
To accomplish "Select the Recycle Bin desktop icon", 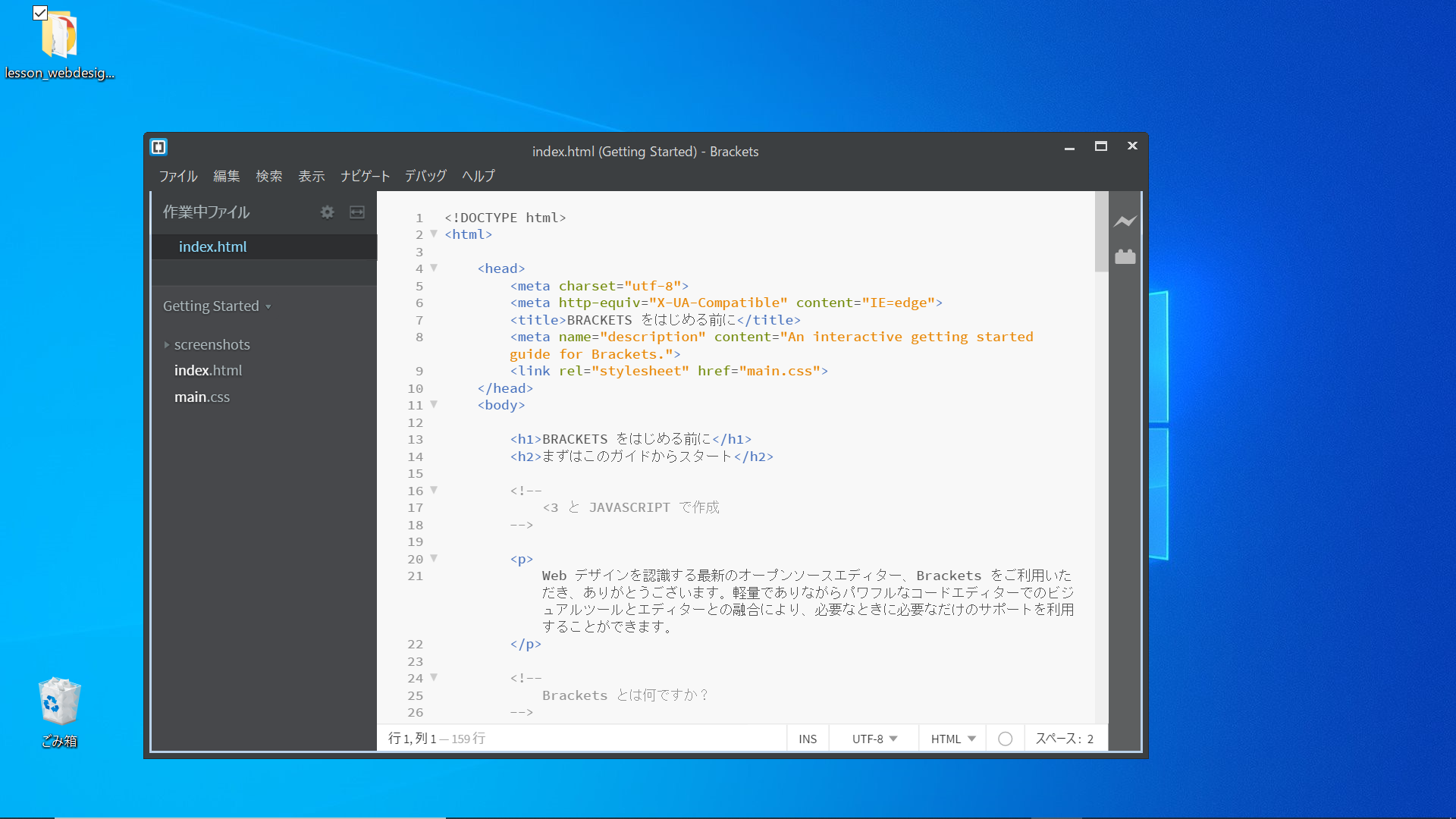I will [x=59, y=711].
